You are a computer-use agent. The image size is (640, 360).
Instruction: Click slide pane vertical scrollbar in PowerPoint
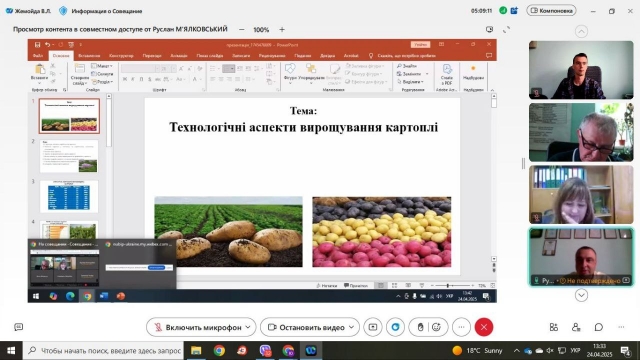pyautogui.click(x=494, y=179)
